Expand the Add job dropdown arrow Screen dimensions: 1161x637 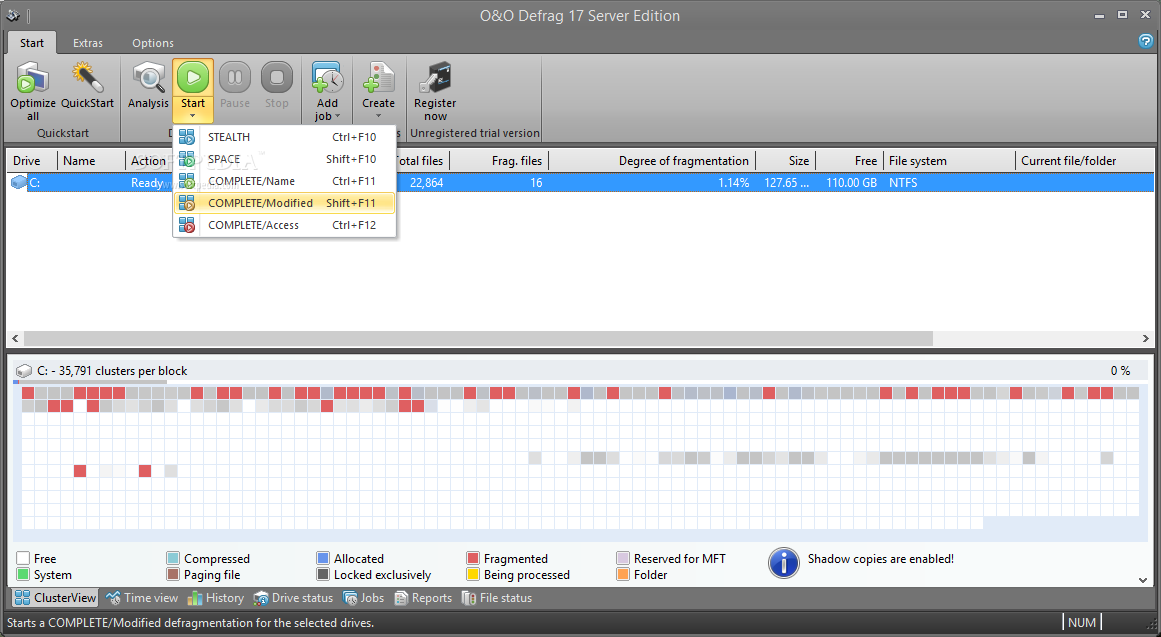pyautogui.click(x=338, y=116)
